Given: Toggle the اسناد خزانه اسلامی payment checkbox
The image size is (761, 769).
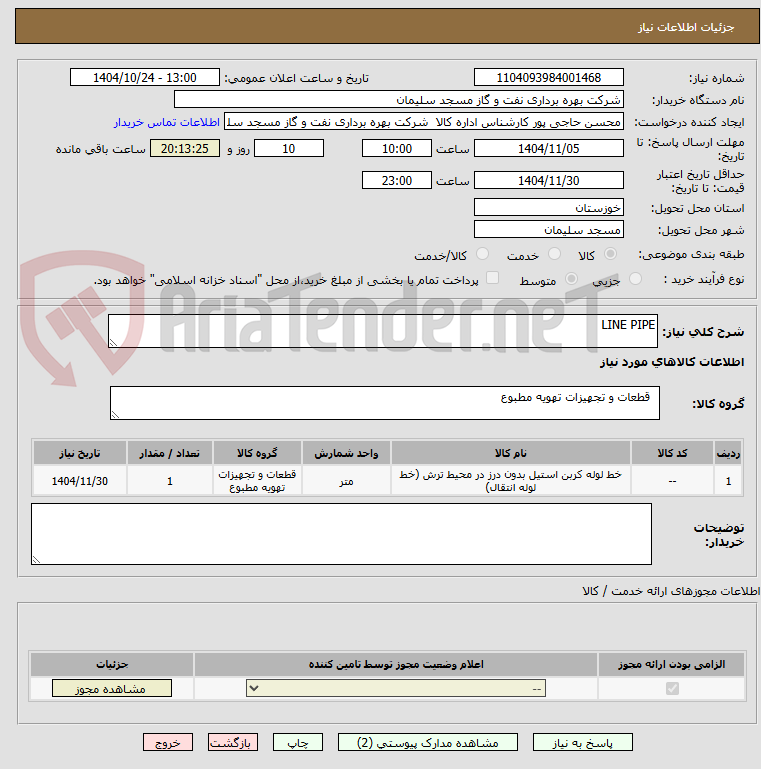Looking at the screenshot, I should [492, 278].
